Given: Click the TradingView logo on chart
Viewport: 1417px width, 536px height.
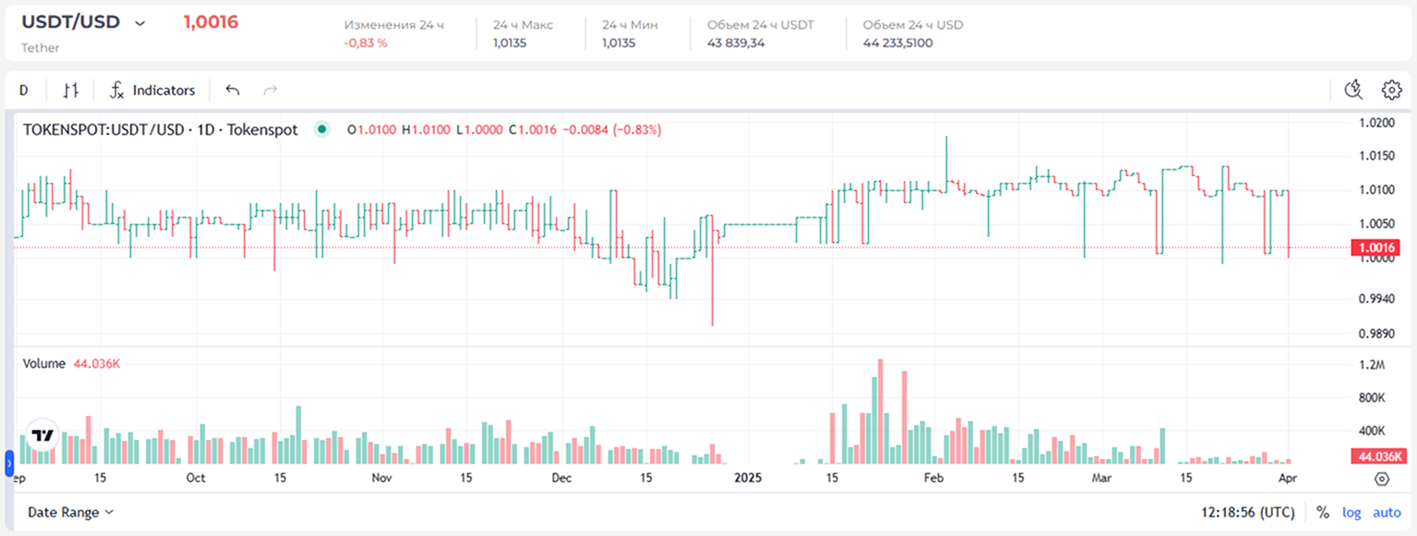Looking at the screenshot, I should coord(41,436).
